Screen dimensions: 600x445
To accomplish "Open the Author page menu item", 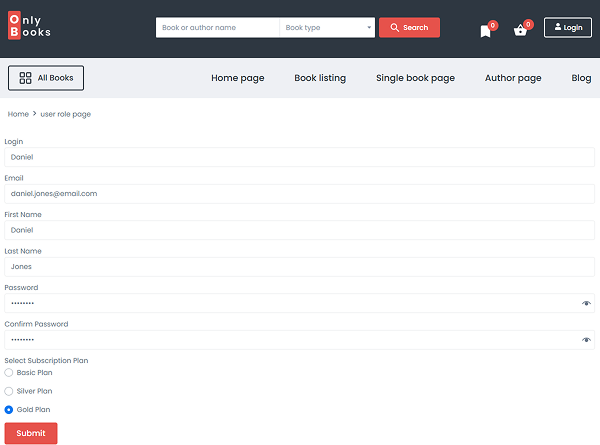I will (513, 78).
